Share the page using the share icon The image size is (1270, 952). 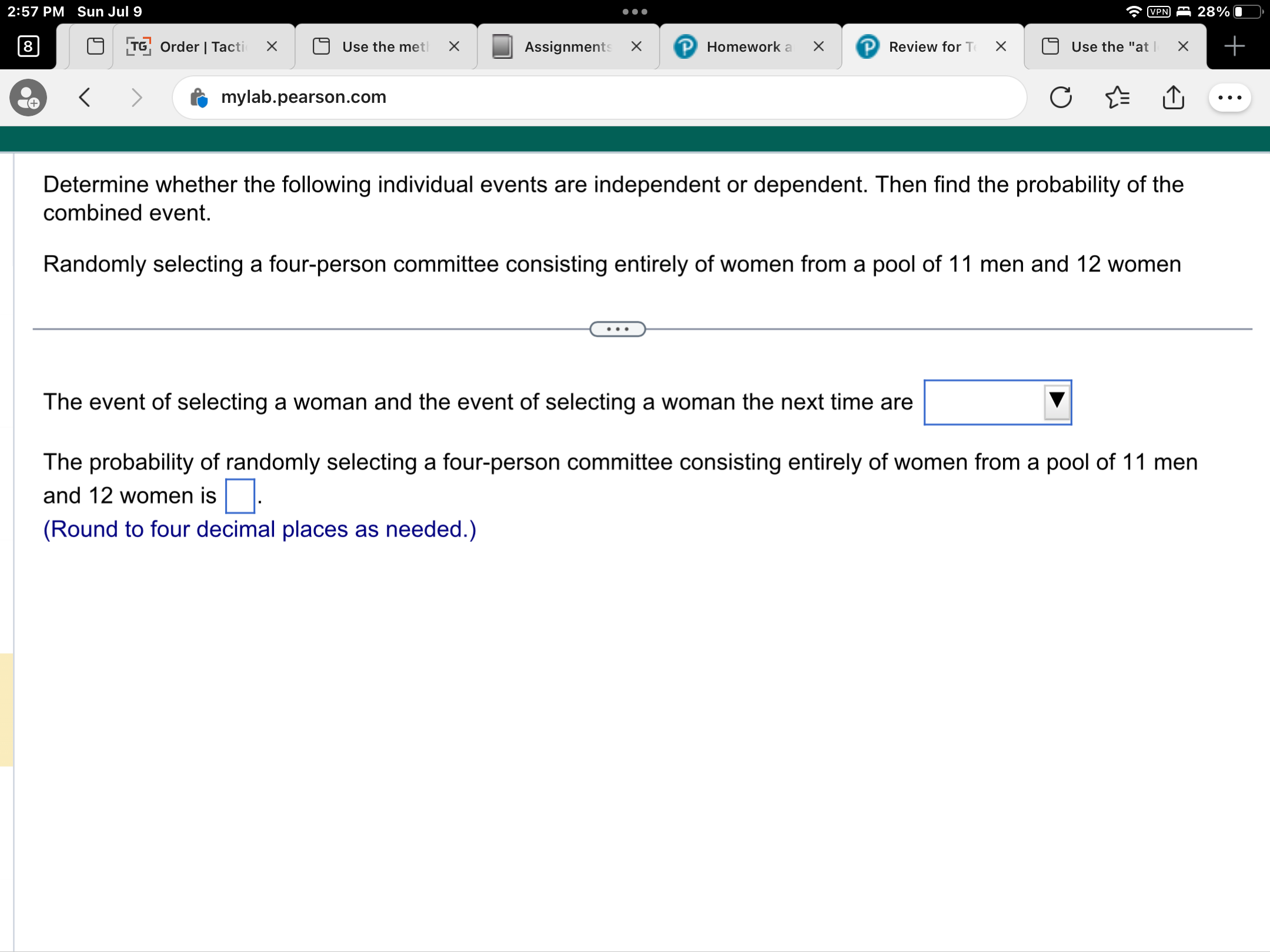click(1173, 98)
